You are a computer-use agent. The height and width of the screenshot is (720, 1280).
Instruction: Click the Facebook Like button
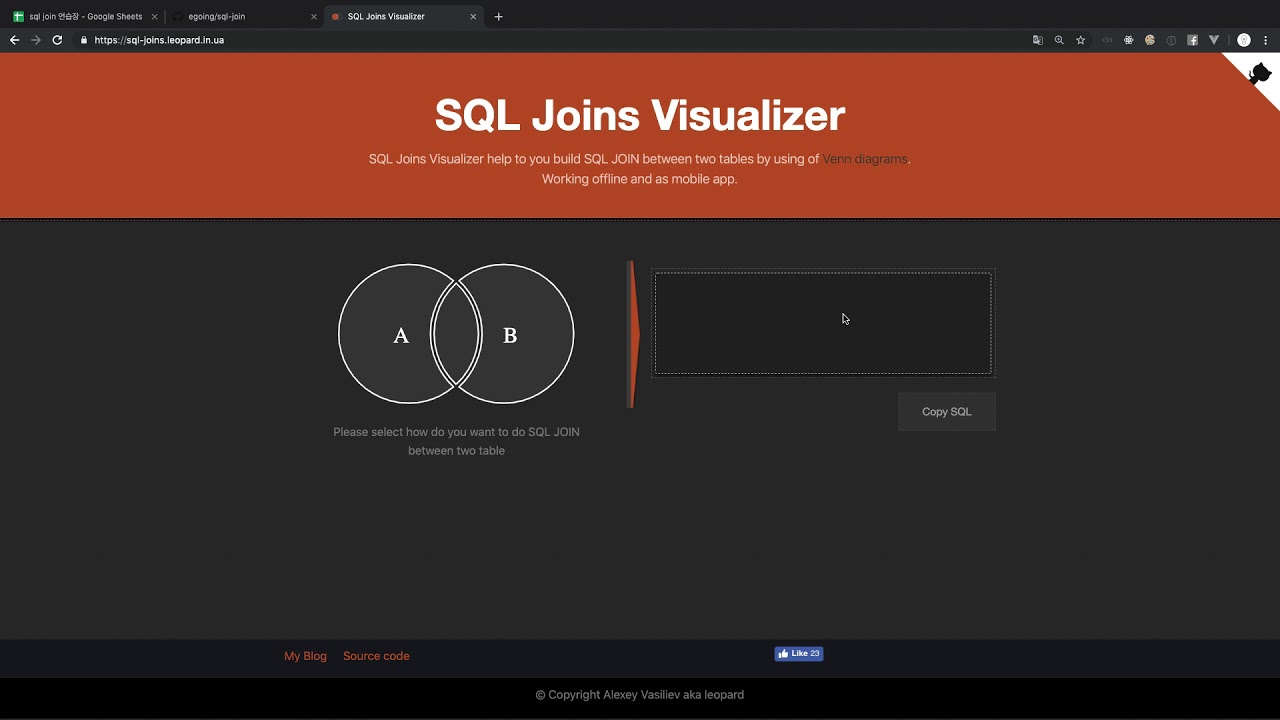[799, 654]
